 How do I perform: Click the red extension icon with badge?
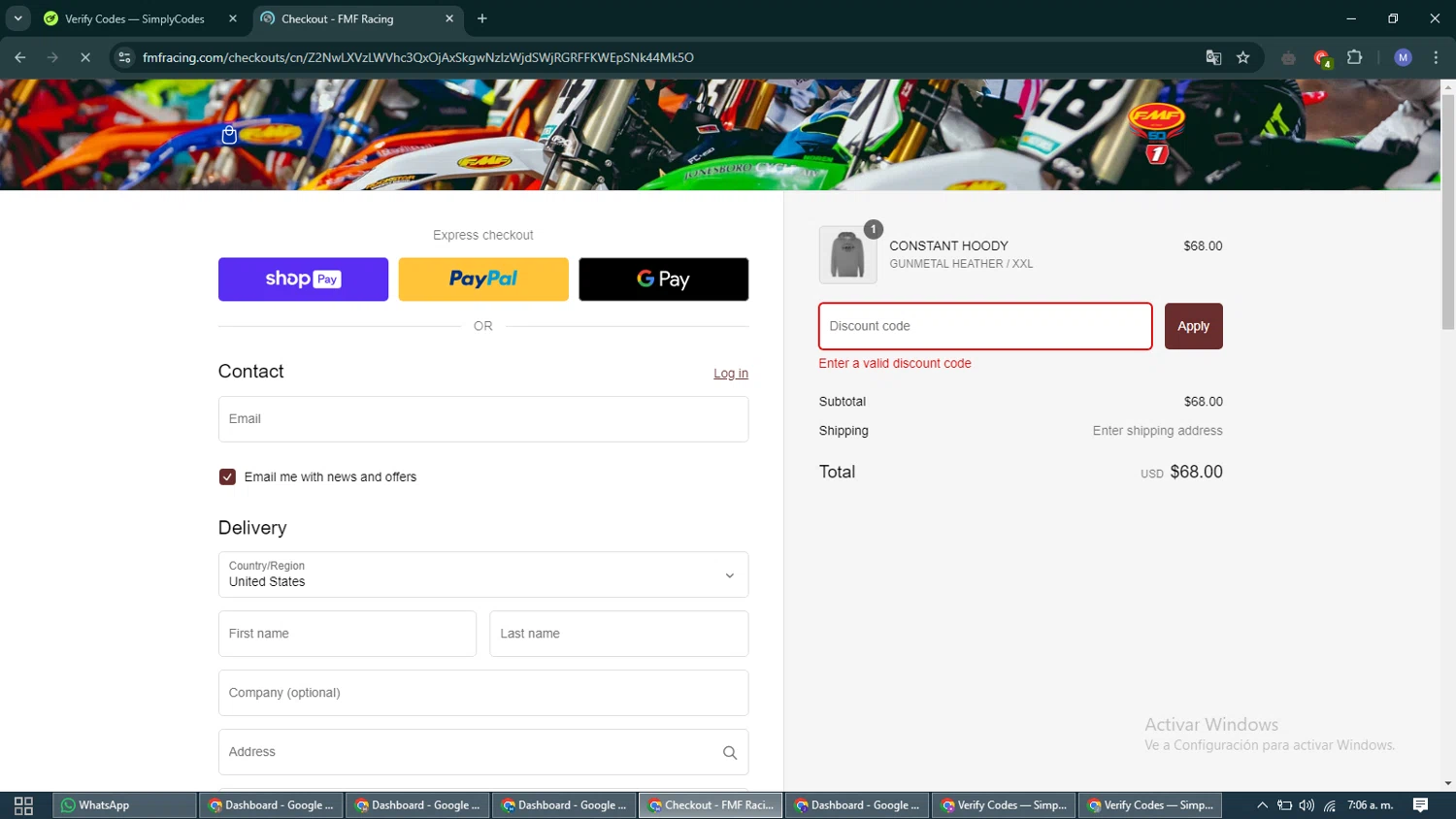(x=1322, y=58)
